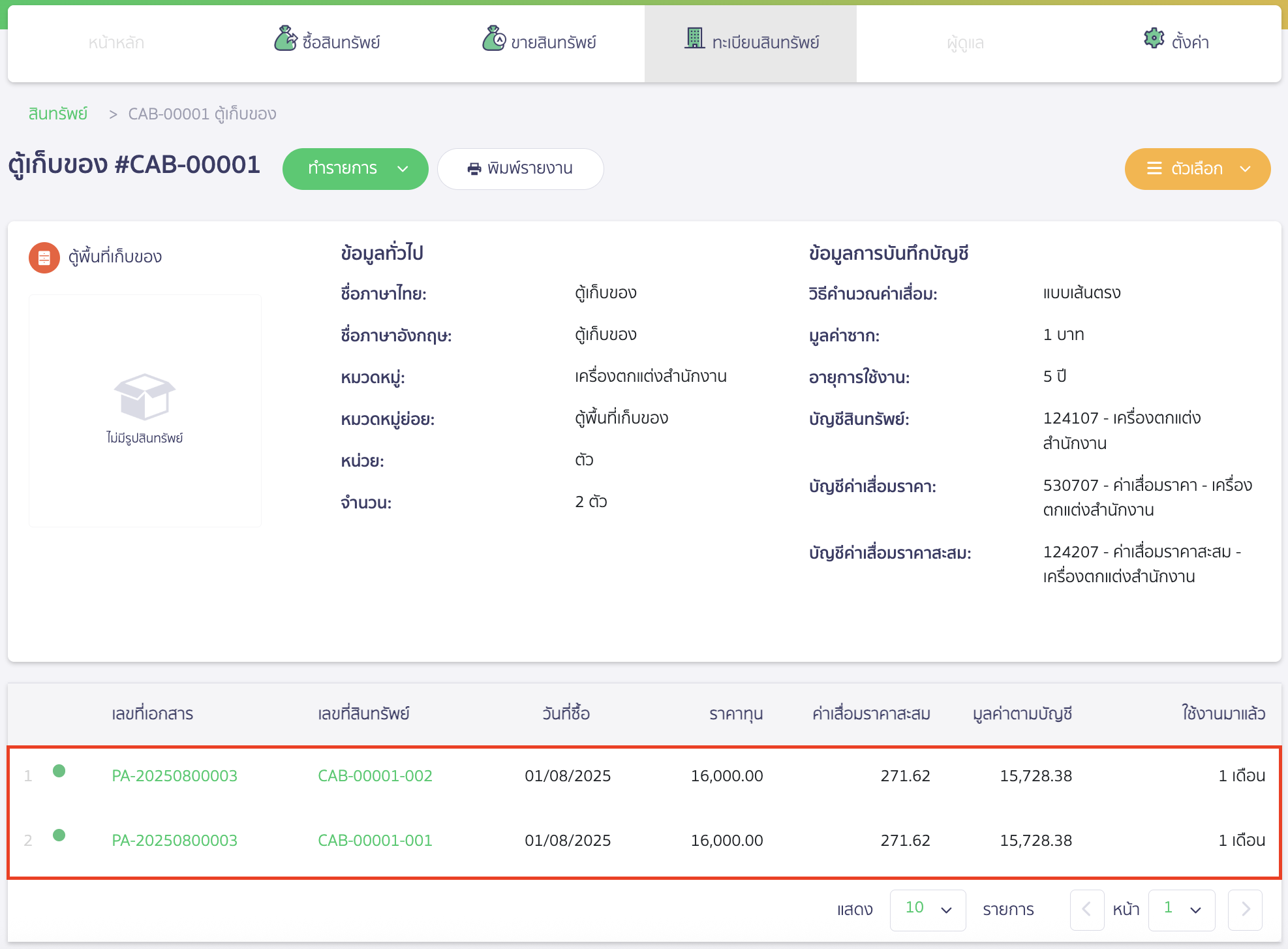Screen dimensions: 1288x949
Task: Navigate to สินทรัพย์ breadcrumb link
Action: coord(57,113)
